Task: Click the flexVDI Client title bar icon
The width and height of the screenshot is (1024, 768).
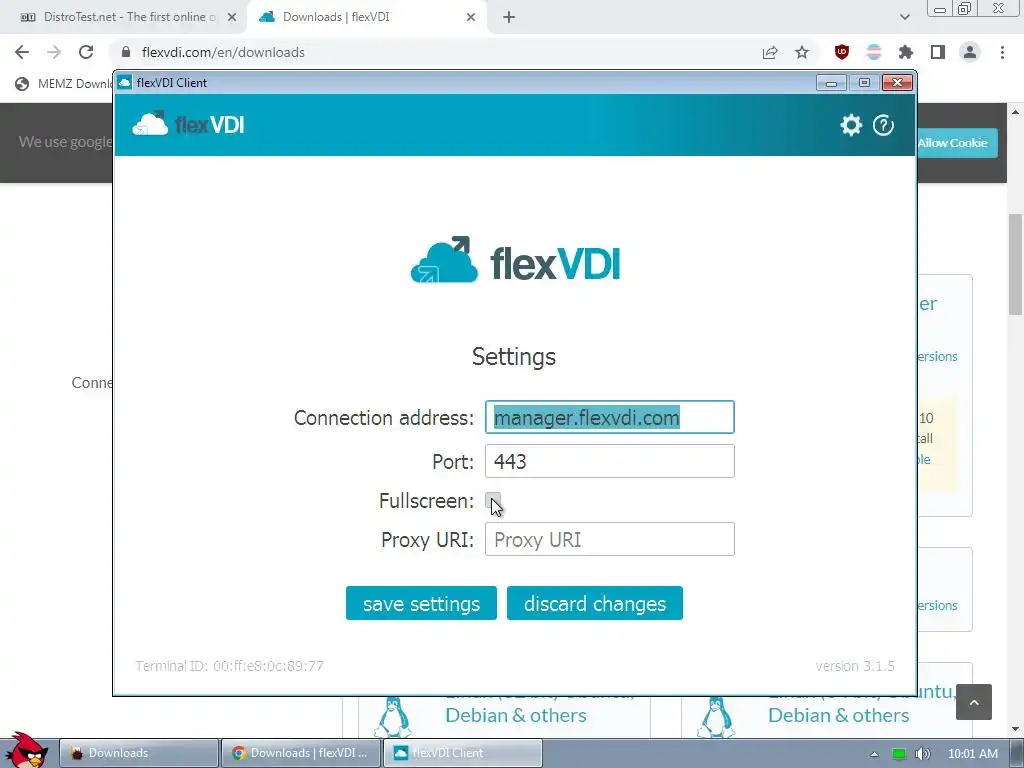Action: tap(125, 83)
